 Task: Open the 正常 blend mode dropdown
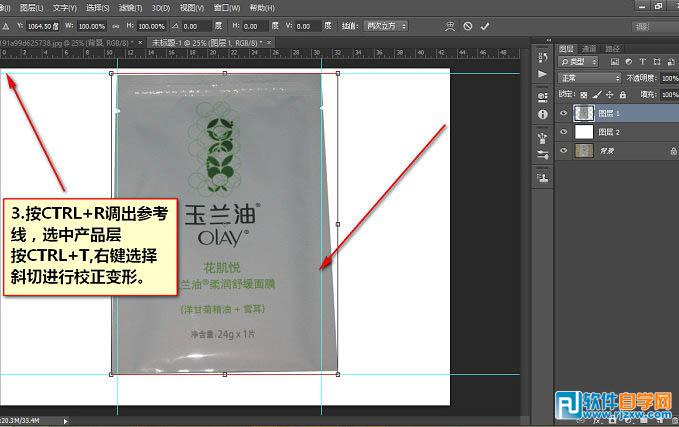click(589, 78)
